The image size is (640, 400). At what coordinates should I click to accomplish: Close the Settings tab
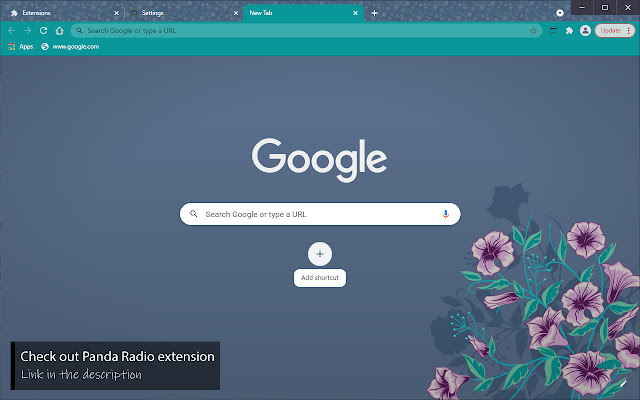coord(236,13)
